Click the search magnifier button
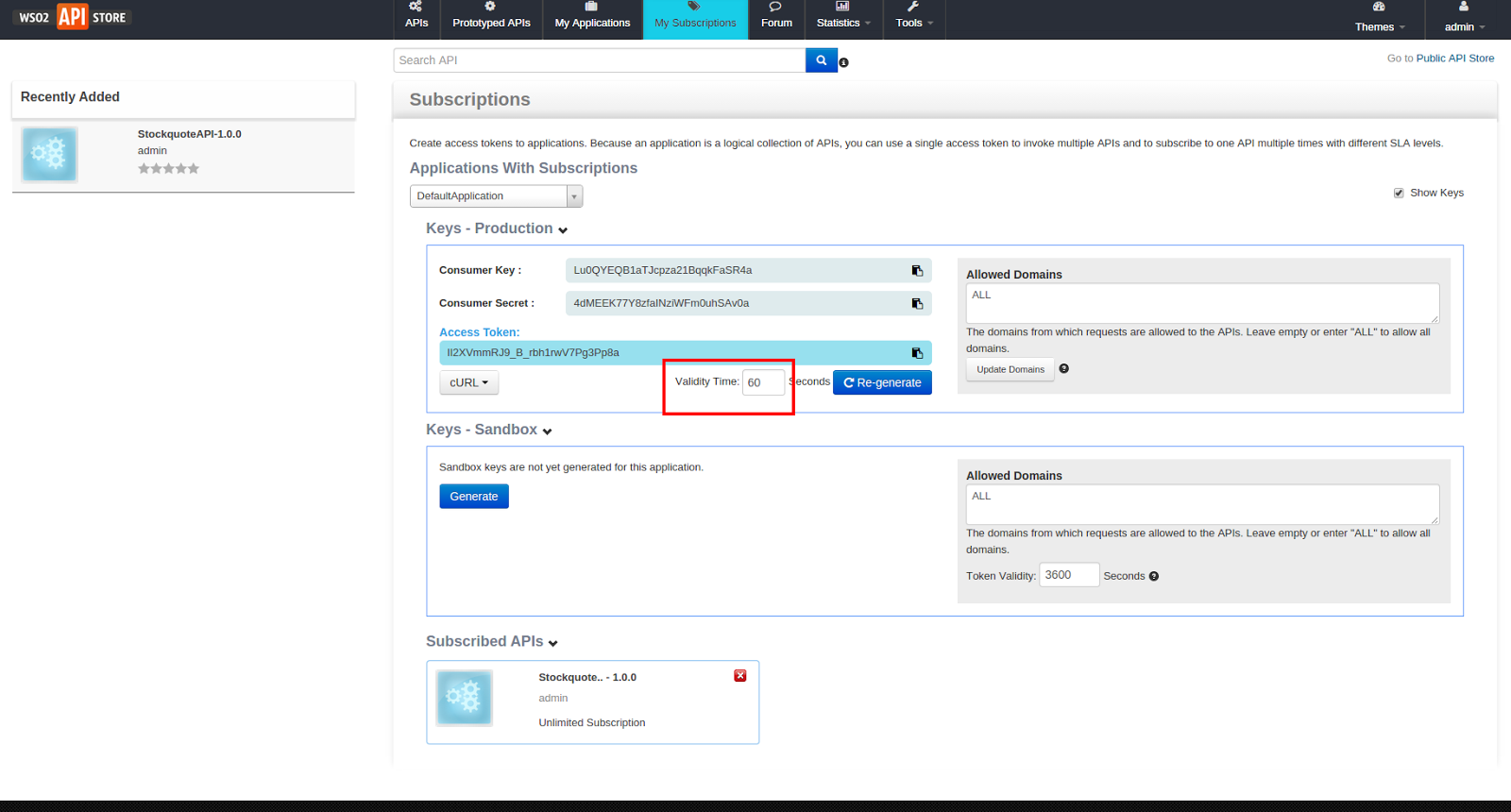The height and width of the screenshot is (812, 1511). click(822, 60)
